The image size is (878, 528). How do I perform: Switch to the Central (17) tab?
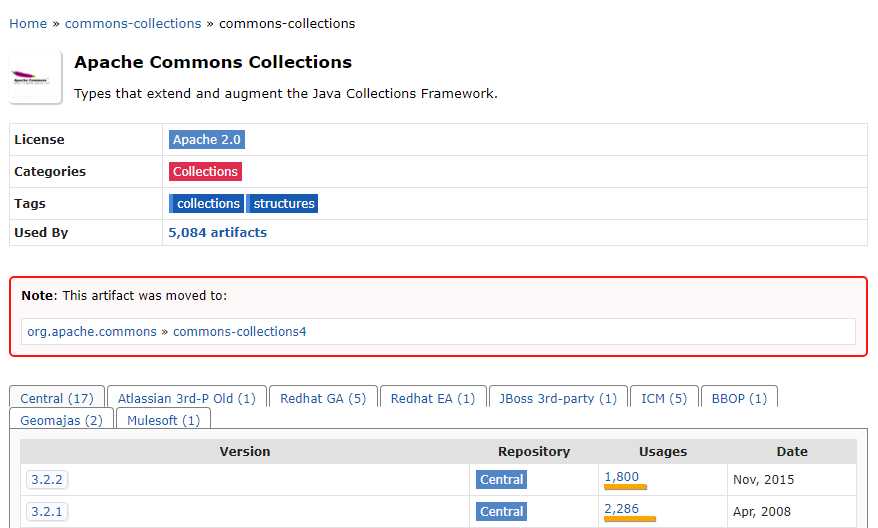pyautogui.click(x=57, y=398)
